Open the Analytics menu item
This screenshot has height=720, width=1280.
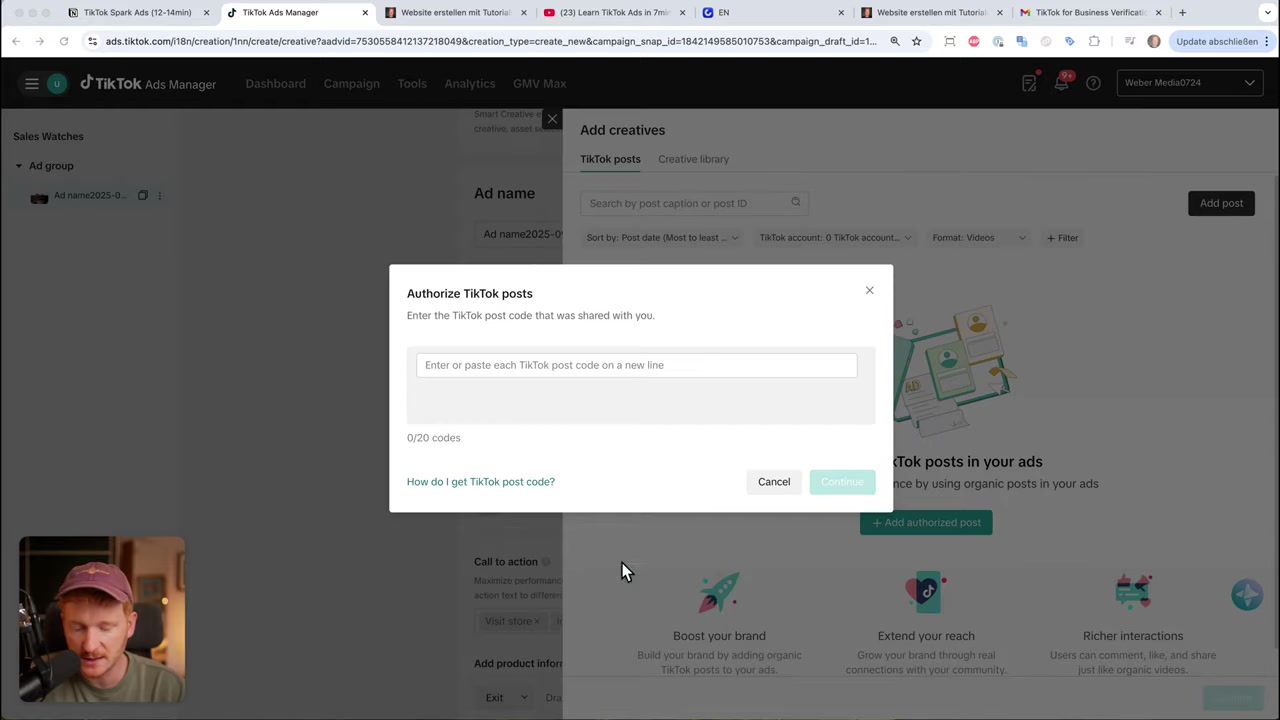click(470, 83)
